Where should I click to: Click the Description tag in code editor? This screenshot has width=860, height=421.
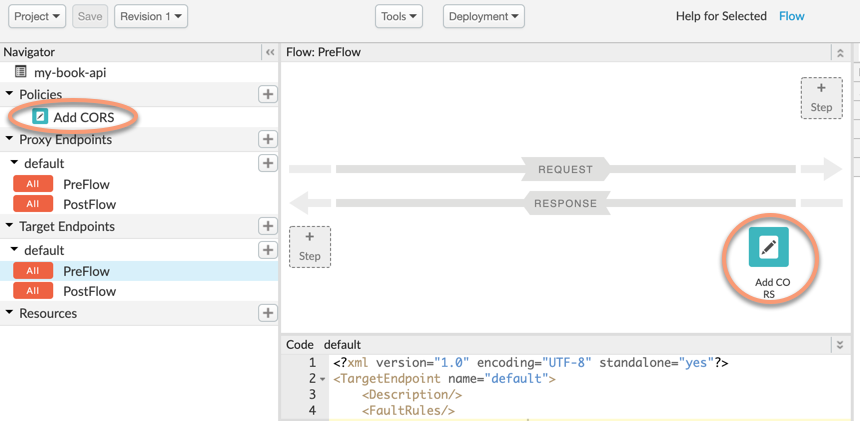click(x=412, y=395)
